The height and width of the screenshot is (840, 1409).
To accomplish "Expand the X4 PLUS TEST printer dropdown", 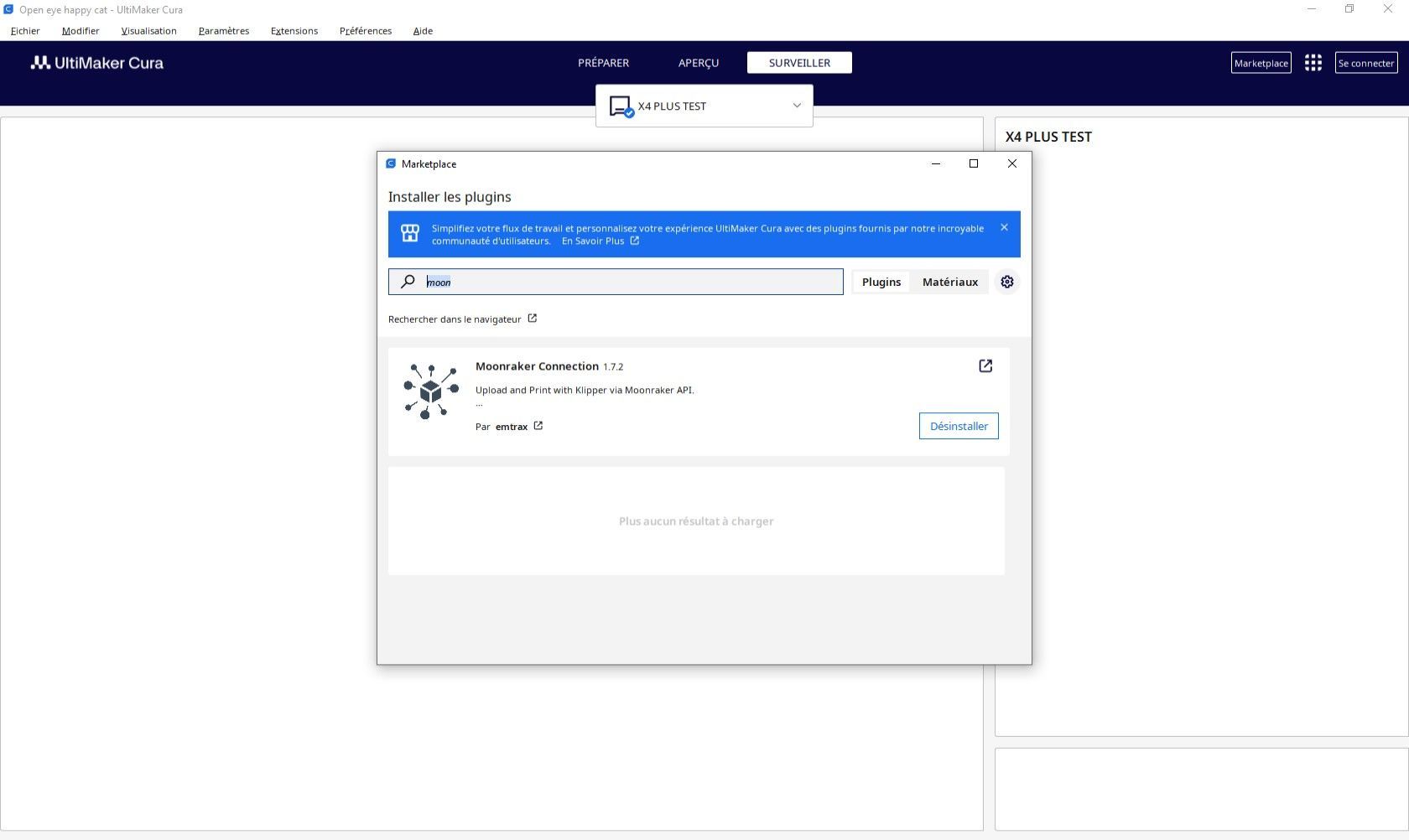I will [x=797, y=106].
